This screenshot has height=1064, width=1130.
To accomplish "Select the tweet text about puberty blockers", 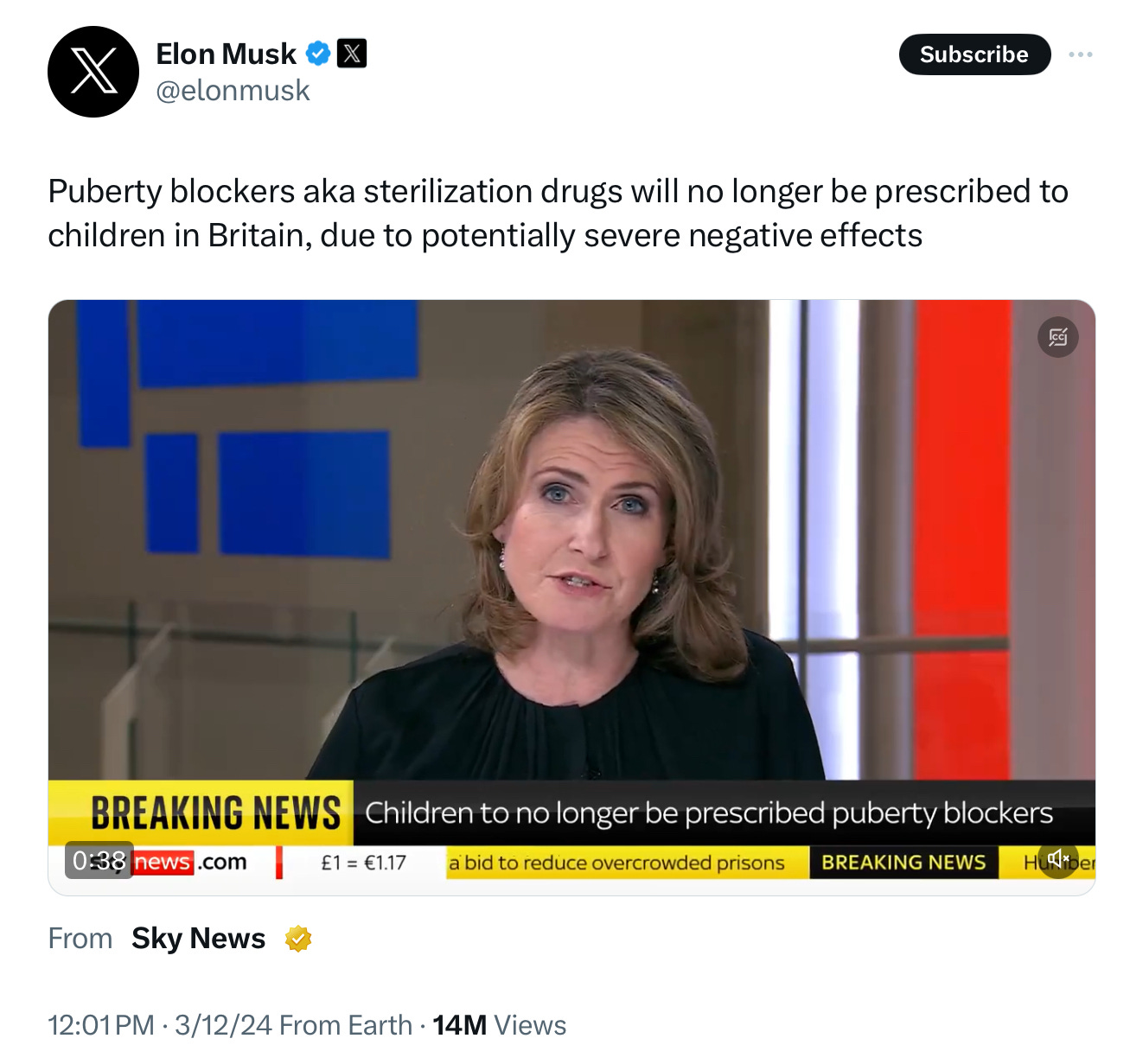I will pos(558,213).
